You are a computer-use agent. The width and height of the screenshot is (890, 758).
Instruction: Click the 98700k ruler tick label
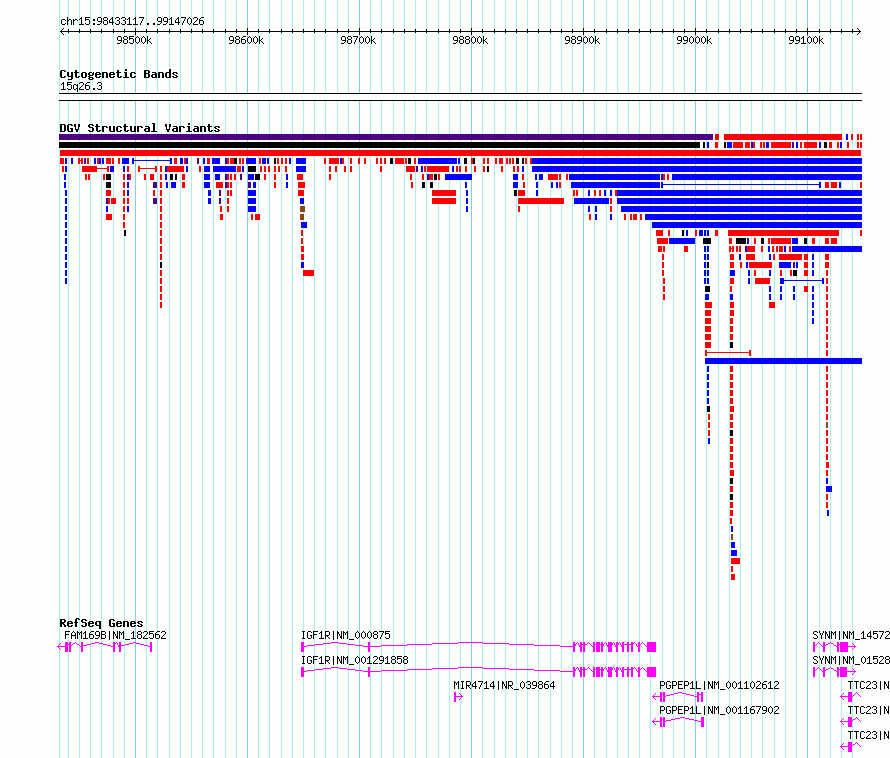(x=358, y=40)
